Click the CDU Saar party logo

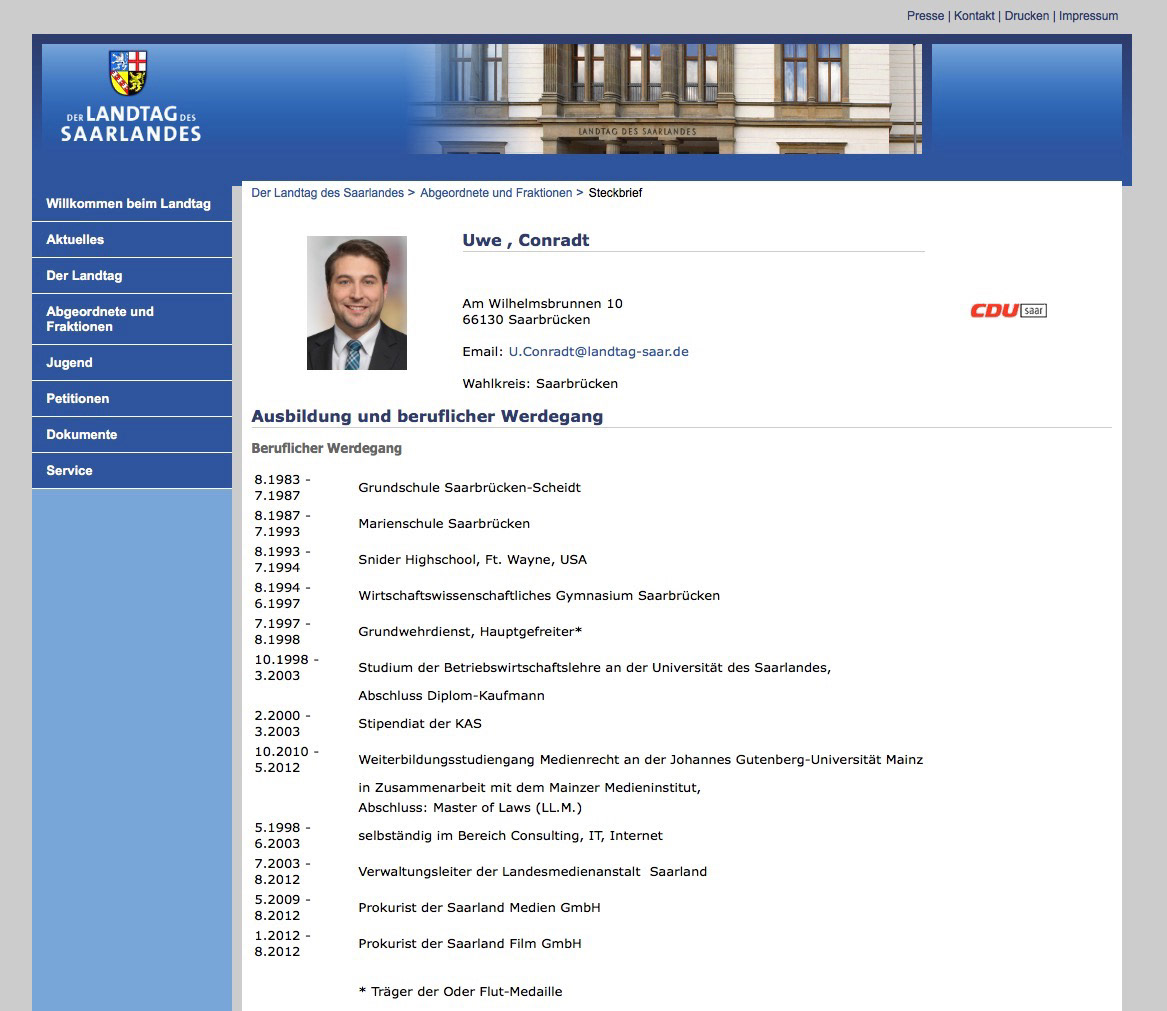pyautogui.click(x=1008, y=311)
